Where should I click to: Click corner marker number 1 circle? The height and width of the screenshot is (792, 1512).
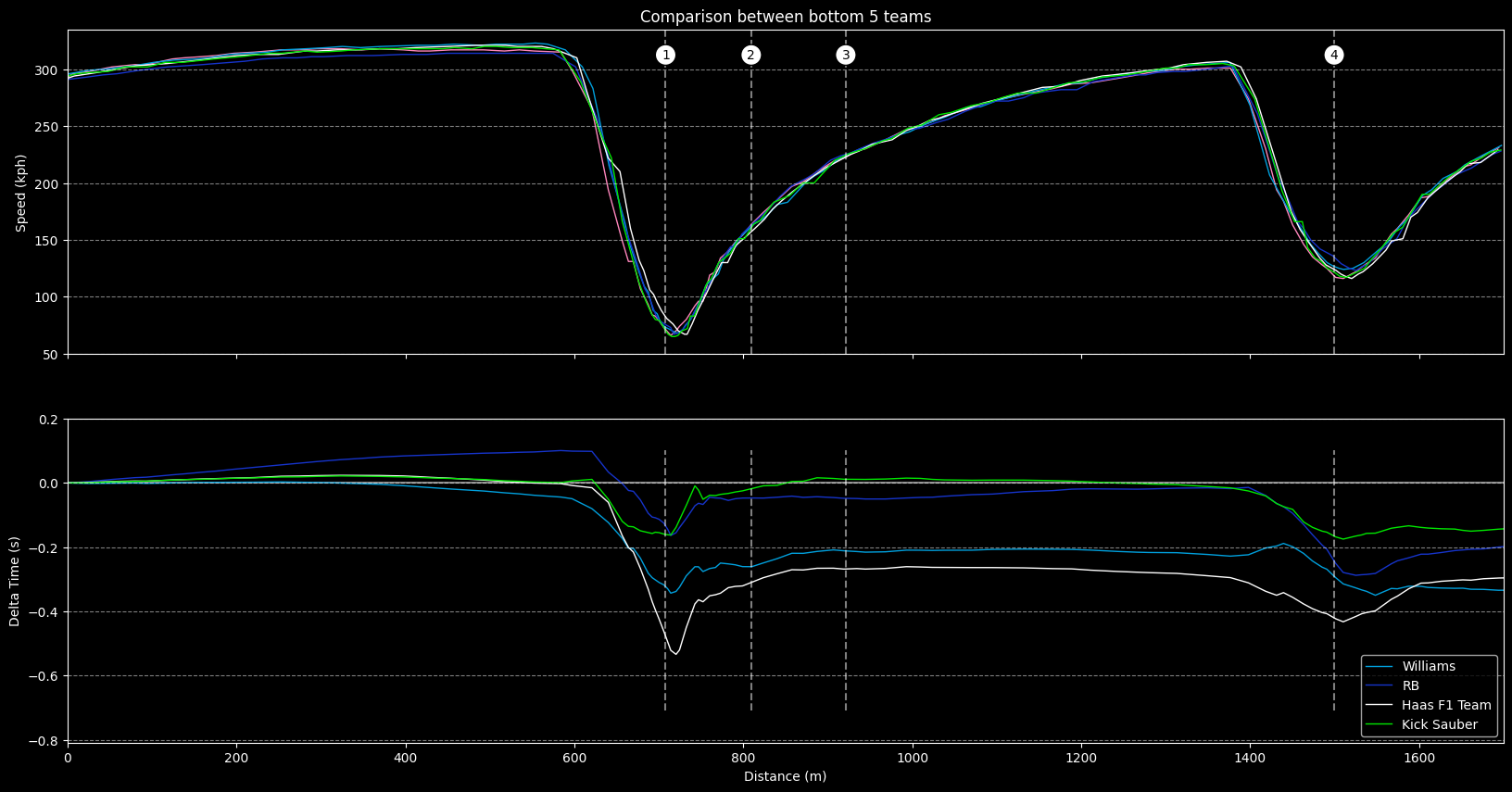(x=665, y=55)
